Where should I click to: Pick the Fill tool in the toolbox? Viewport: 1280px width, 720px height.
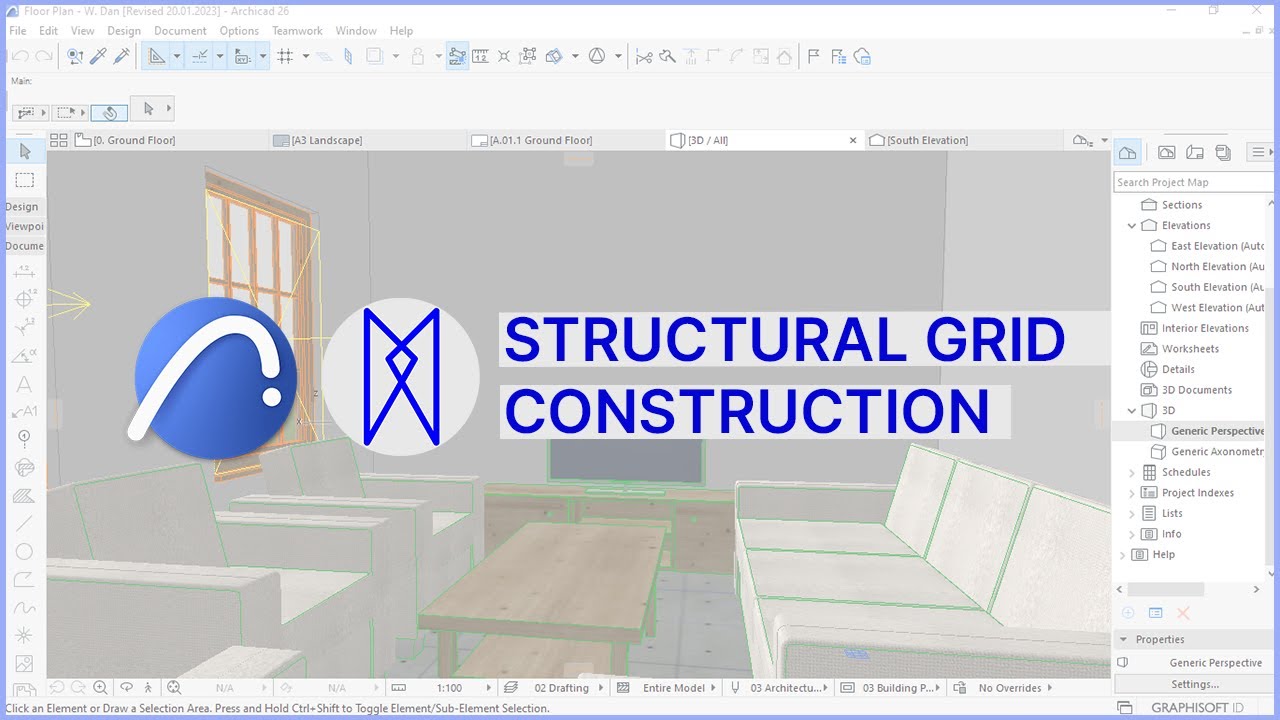point(25,495)
